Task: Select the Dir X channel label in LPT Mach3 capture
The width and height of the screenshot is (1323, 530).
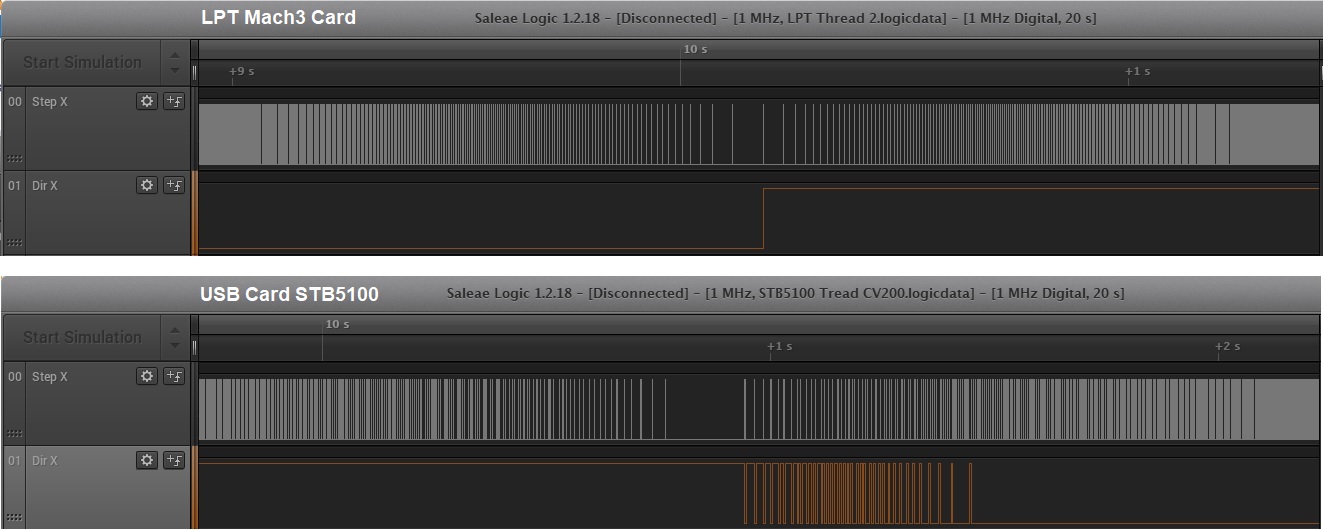Action: click(x=45, y=186)
